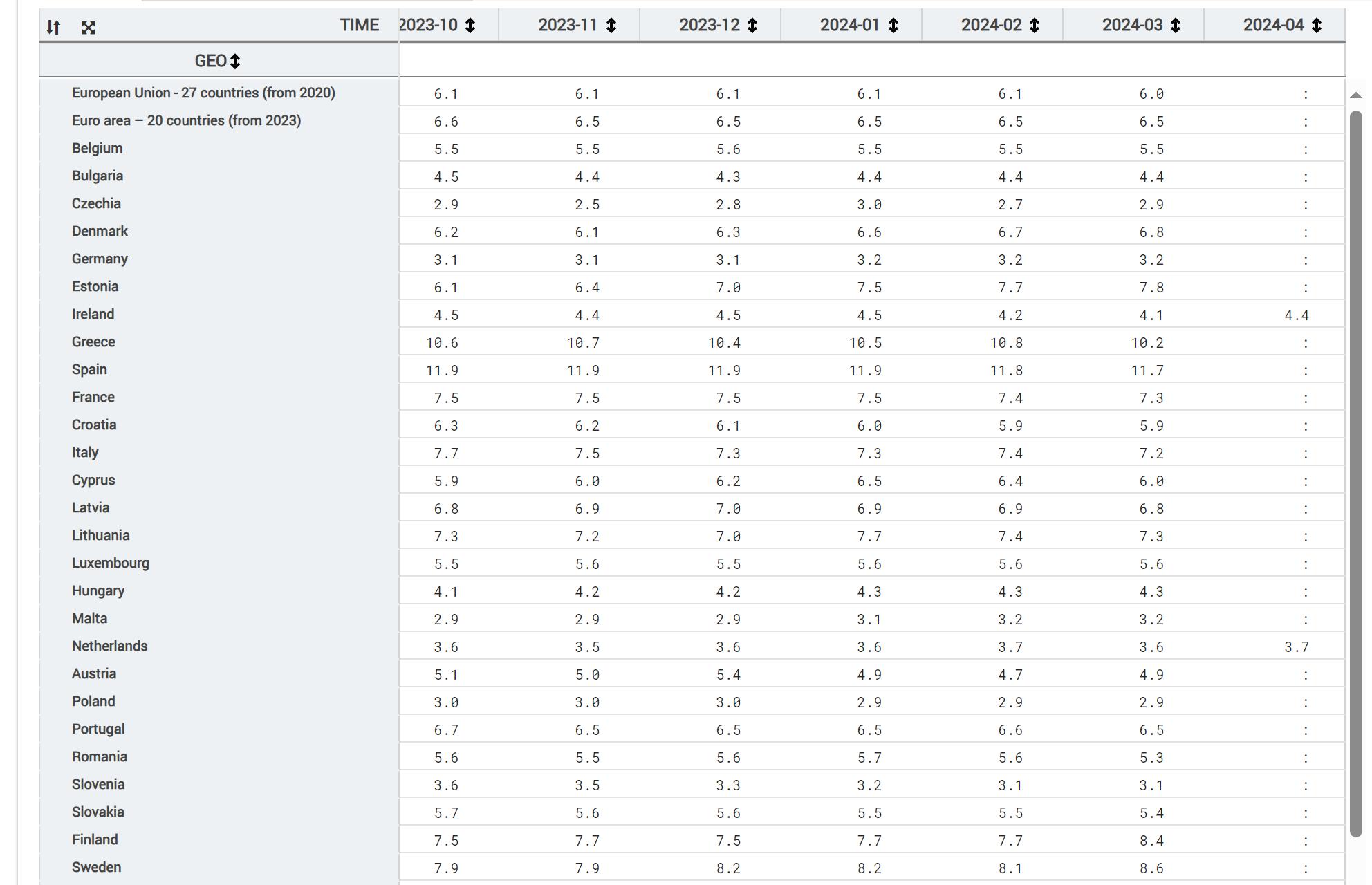The width and height of the screenshot is (1372, 885).
Task: Select the Spain row label
Action: pyautogui.click(x=89, y=369)
